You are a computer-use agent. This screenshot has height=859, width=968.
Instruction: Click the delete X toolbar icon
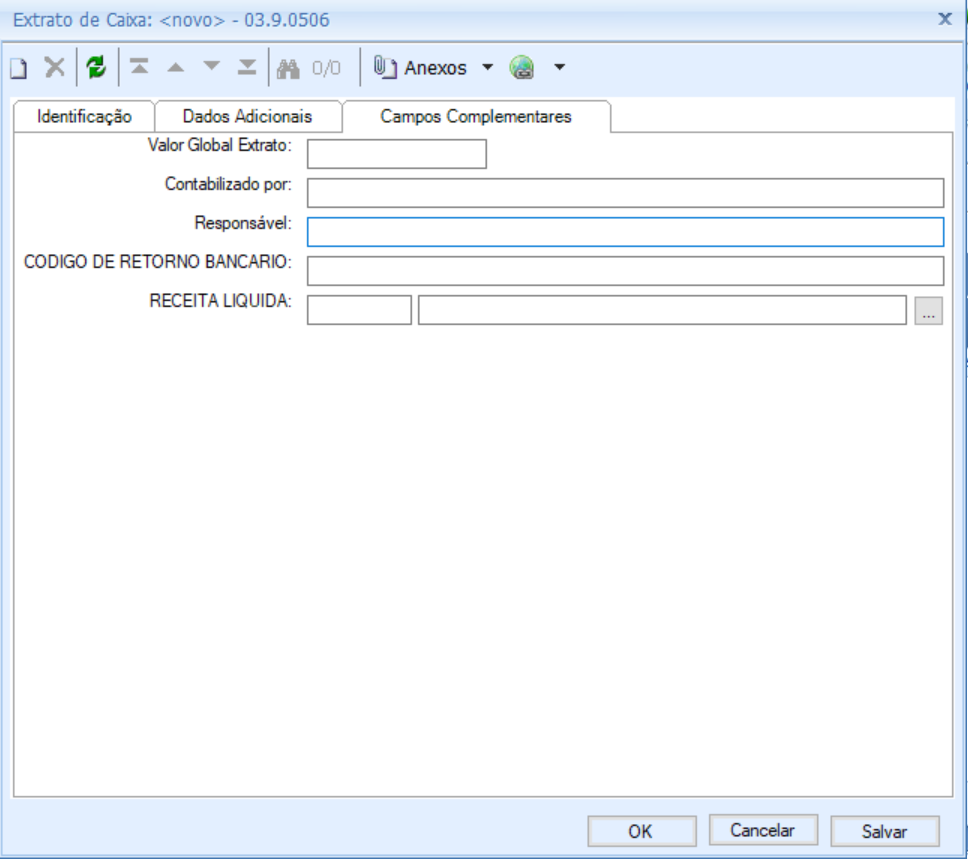[54, 67]
